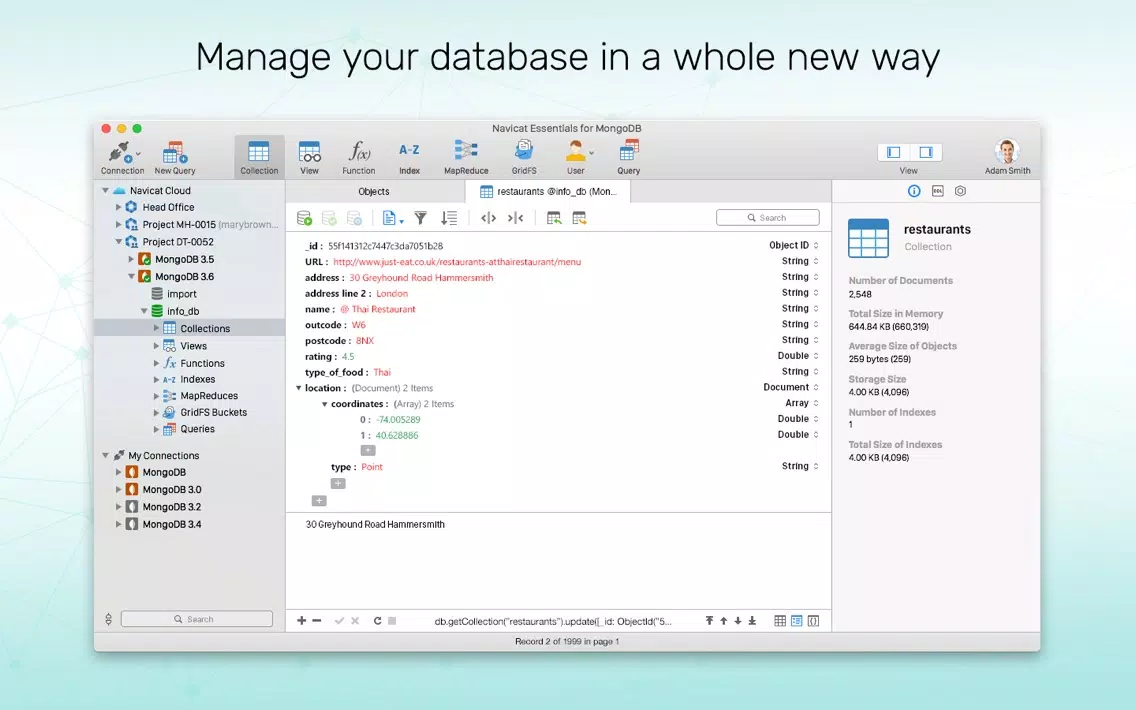
Task: Switch to the Objects tab
Action: coord(375,191)
